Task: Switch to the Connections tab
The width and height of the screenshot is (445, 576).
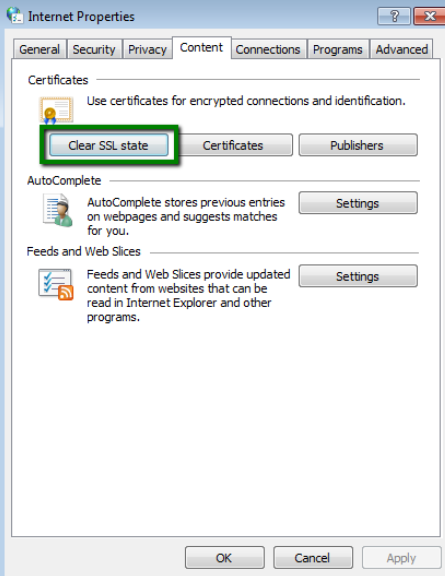Action: click(268, 49)
